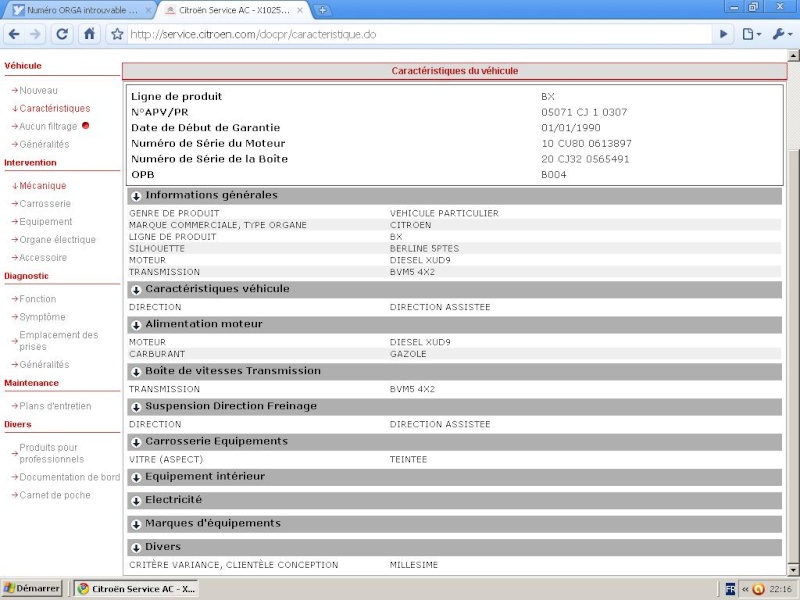Collapse Alimentation moteur section arrow

coord(136,325)
